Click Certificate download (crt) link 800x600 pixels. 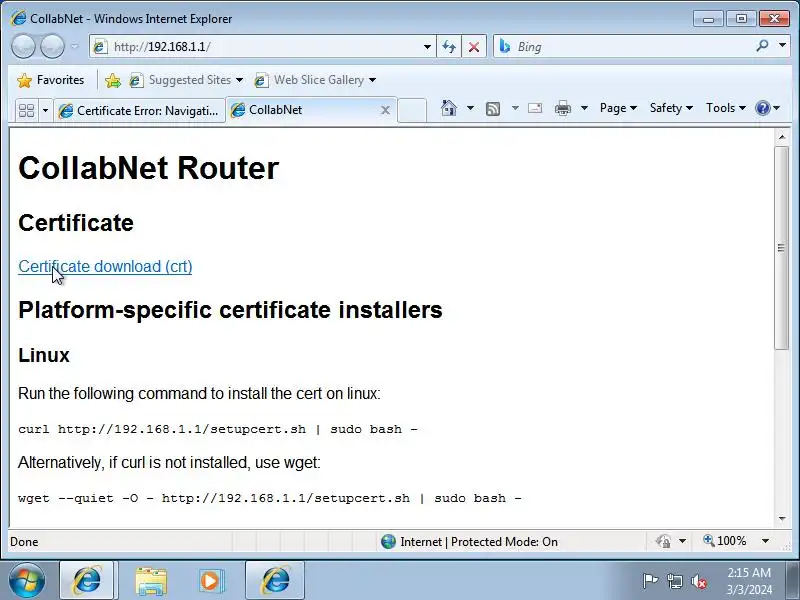click(105, 266)
